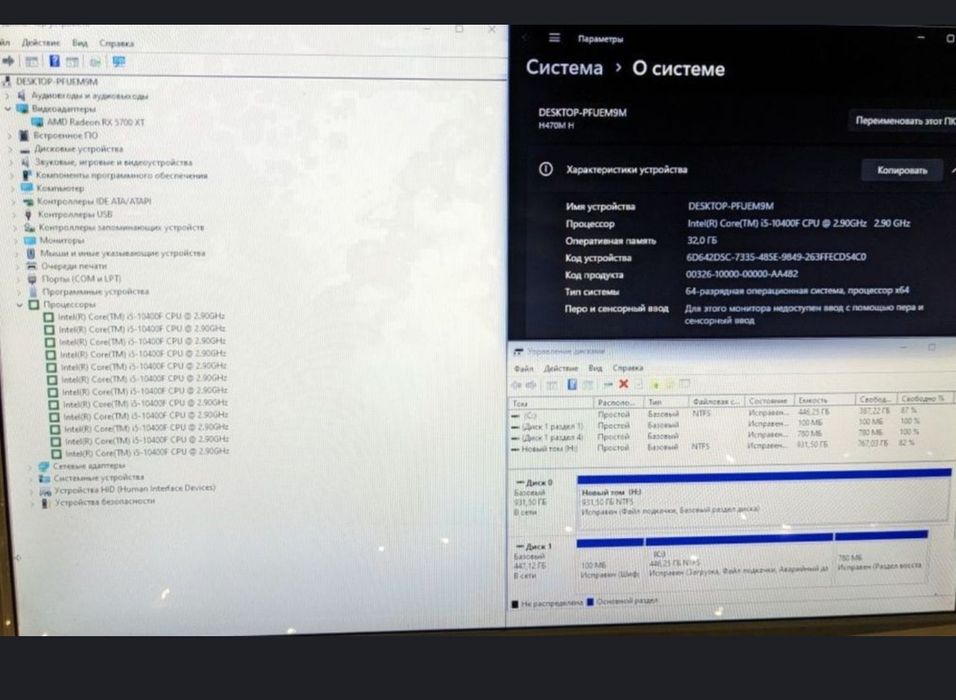Click the Порты (COM и LPT) icon
Screen dimensions: 956x700
pos(32,279)
